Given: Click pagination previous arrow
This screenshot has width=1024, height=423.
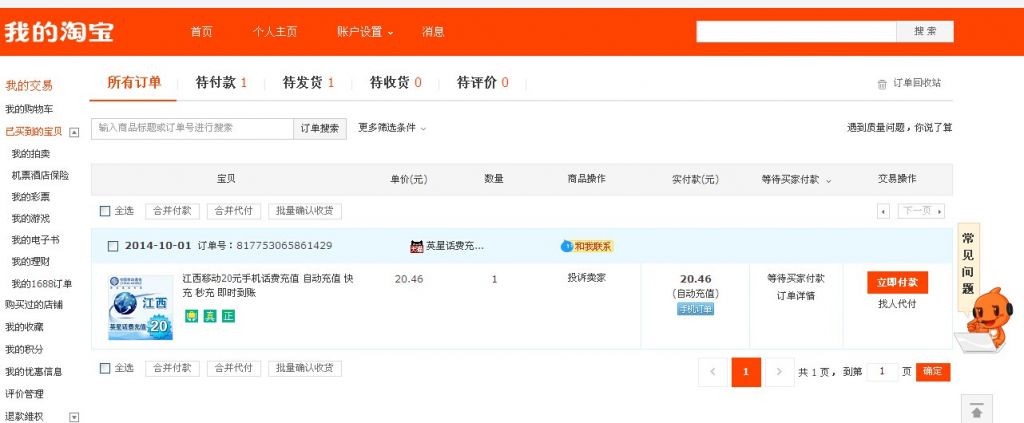Looking at the screenshot, I should pos(712,372).
